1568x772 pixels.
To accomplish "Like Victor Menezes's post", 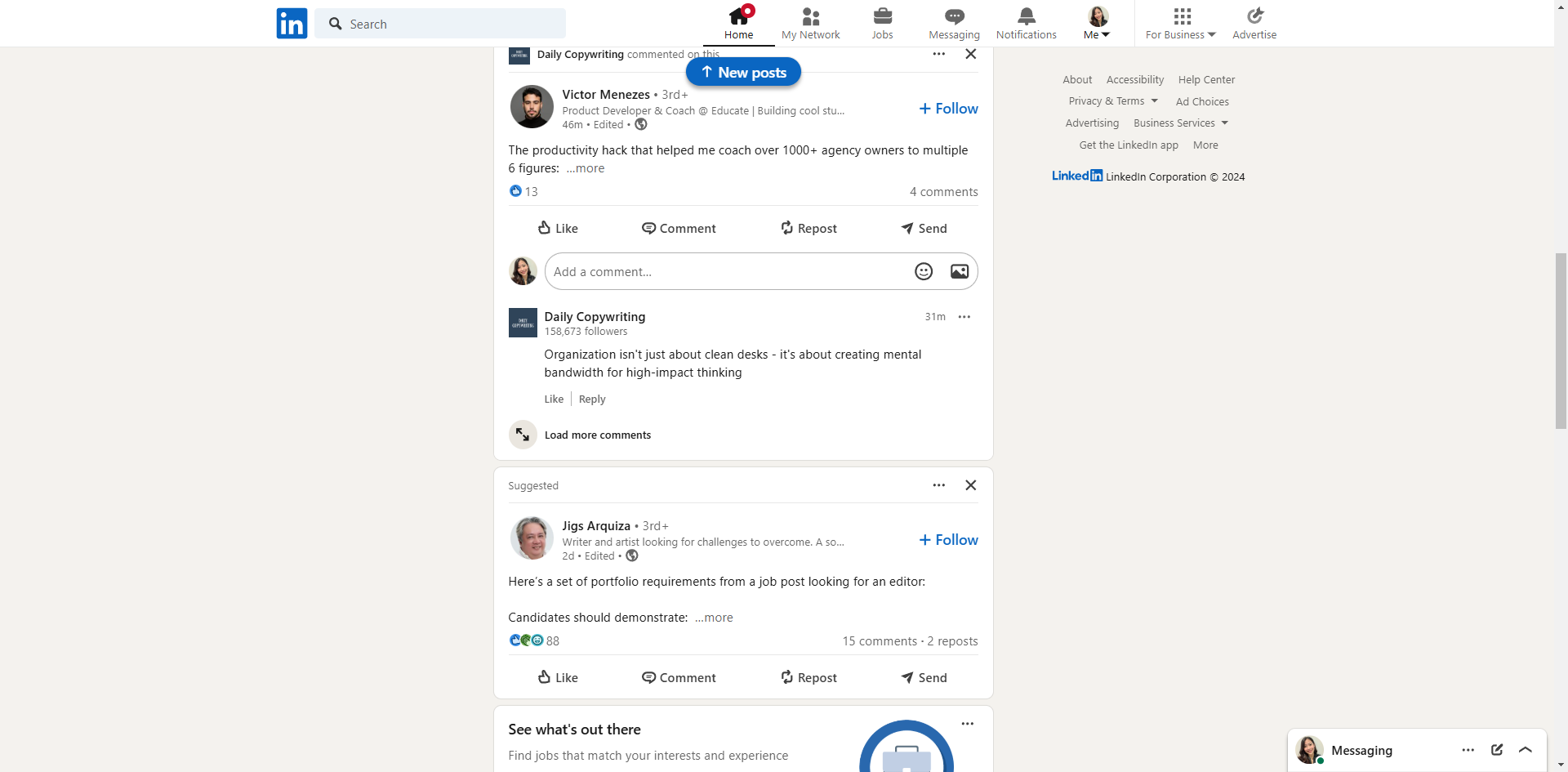I will pyautogui.click(x=558, y=229).
